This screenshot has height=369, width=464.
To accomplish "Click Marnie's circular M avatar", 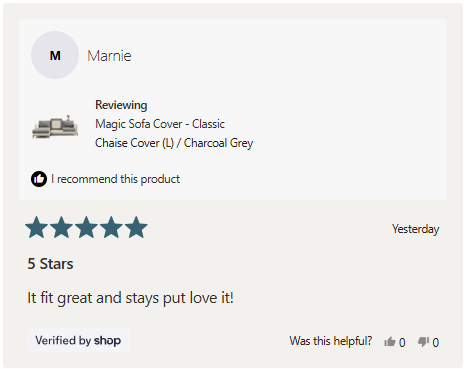I will click(x=55, y=55).
